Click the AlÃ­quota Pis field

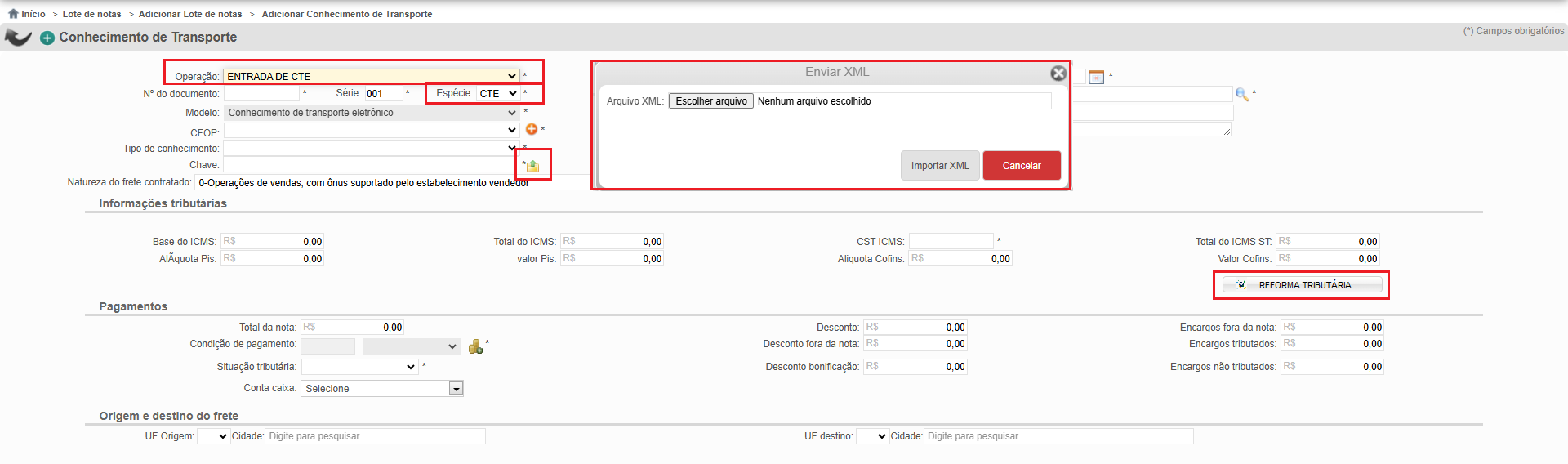click(272, 259)
